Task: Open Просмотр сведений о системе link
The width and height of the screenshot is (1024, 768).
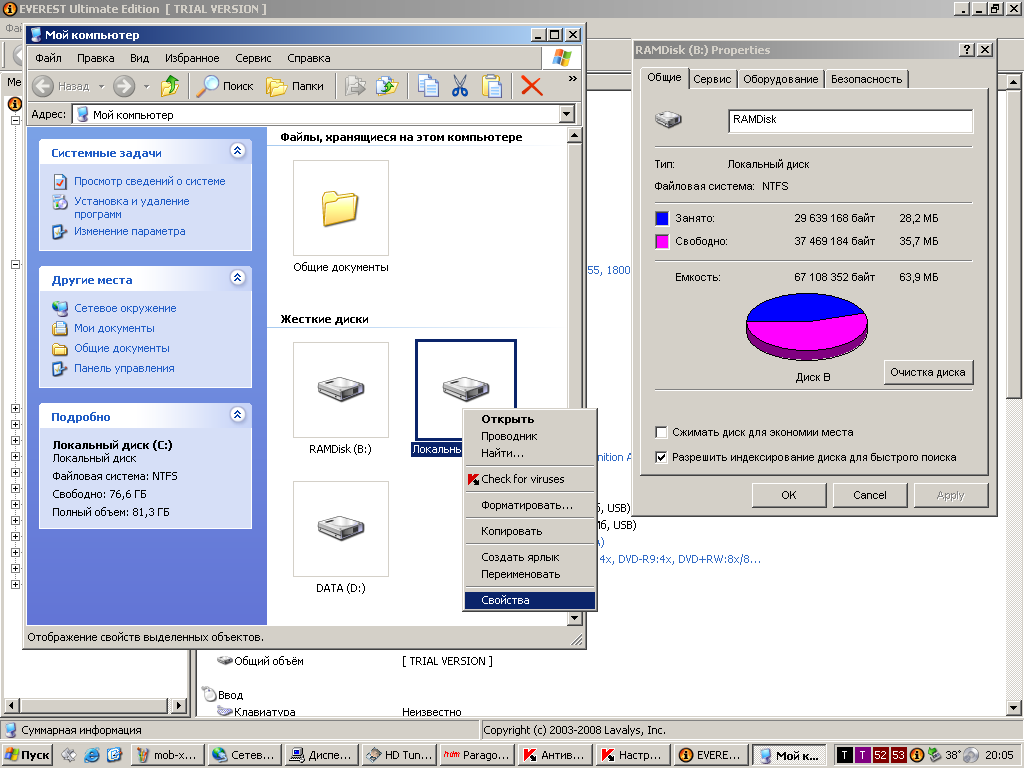Action: click(x=150, y=181)
